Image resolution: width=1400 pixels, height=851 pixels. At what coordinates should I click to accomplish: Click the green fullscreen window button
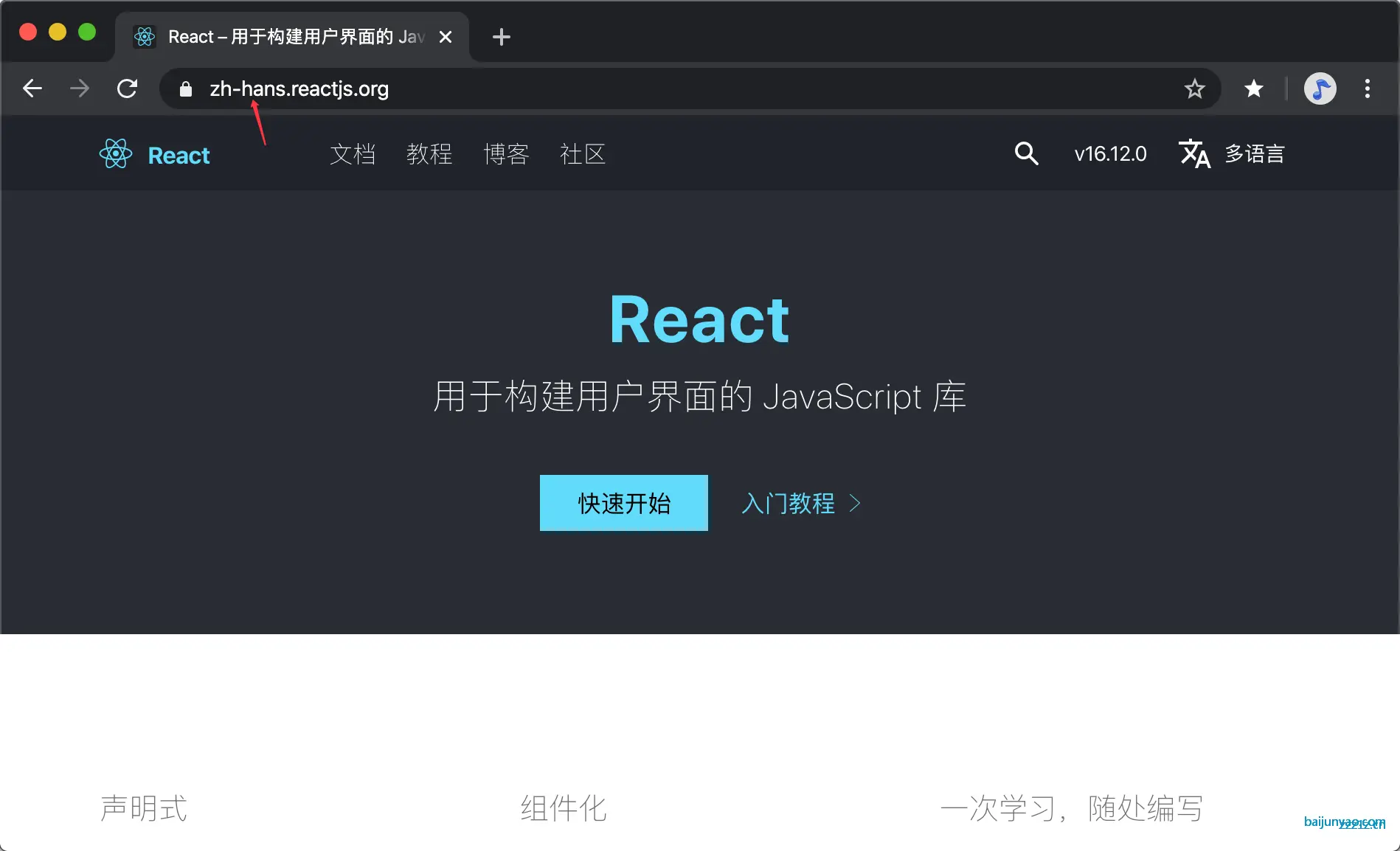pyautogui.click(x=87, y=32)
